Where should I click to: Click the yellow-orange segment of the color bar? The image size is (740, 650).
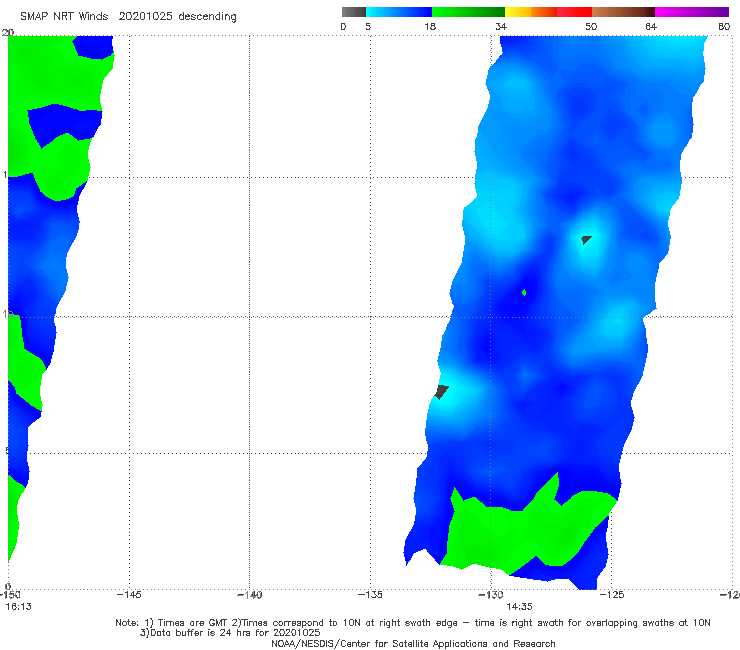[530, 12]
